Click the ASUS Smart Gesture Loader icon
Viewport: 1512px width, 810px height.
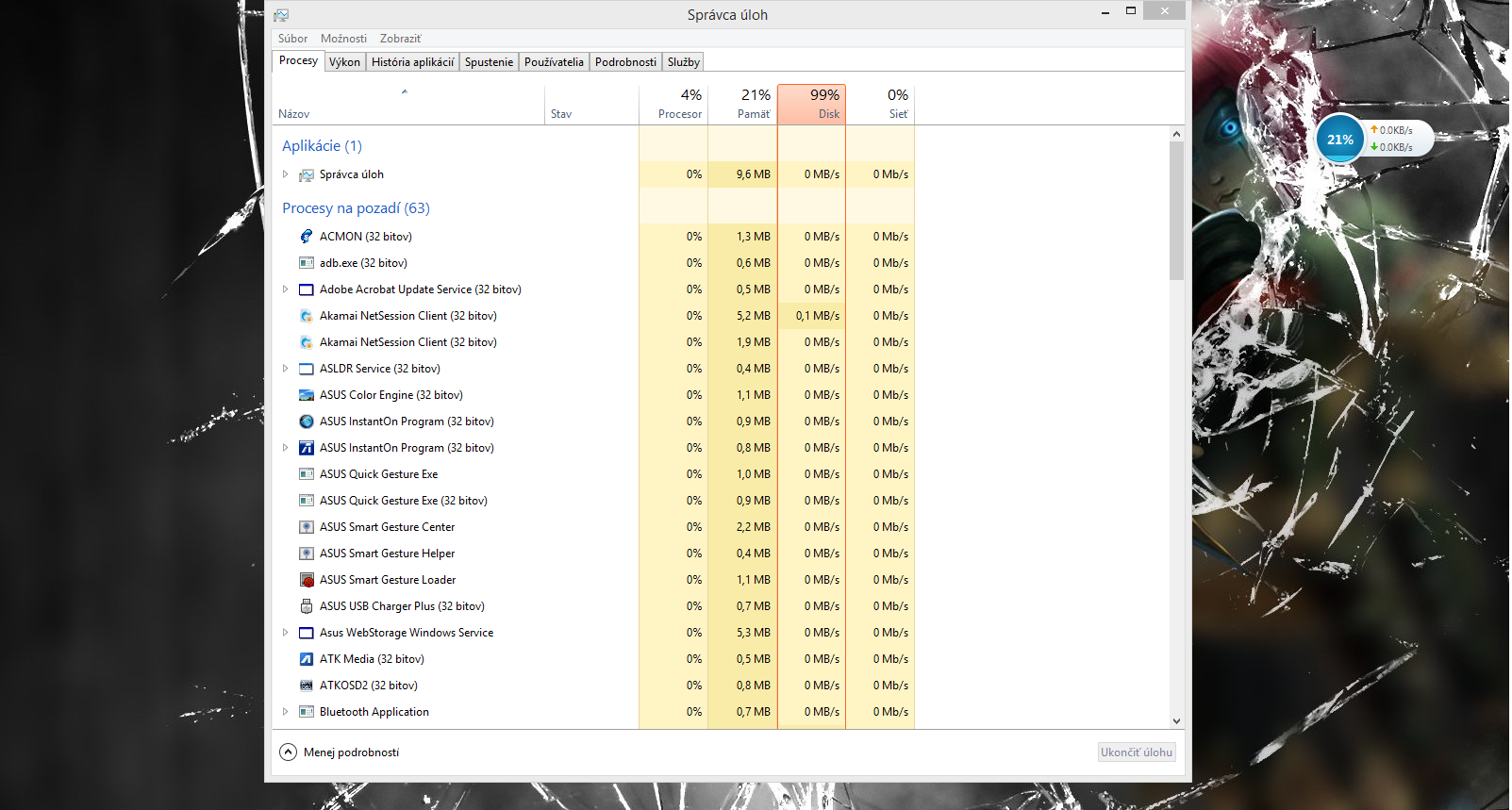point(307,580)
